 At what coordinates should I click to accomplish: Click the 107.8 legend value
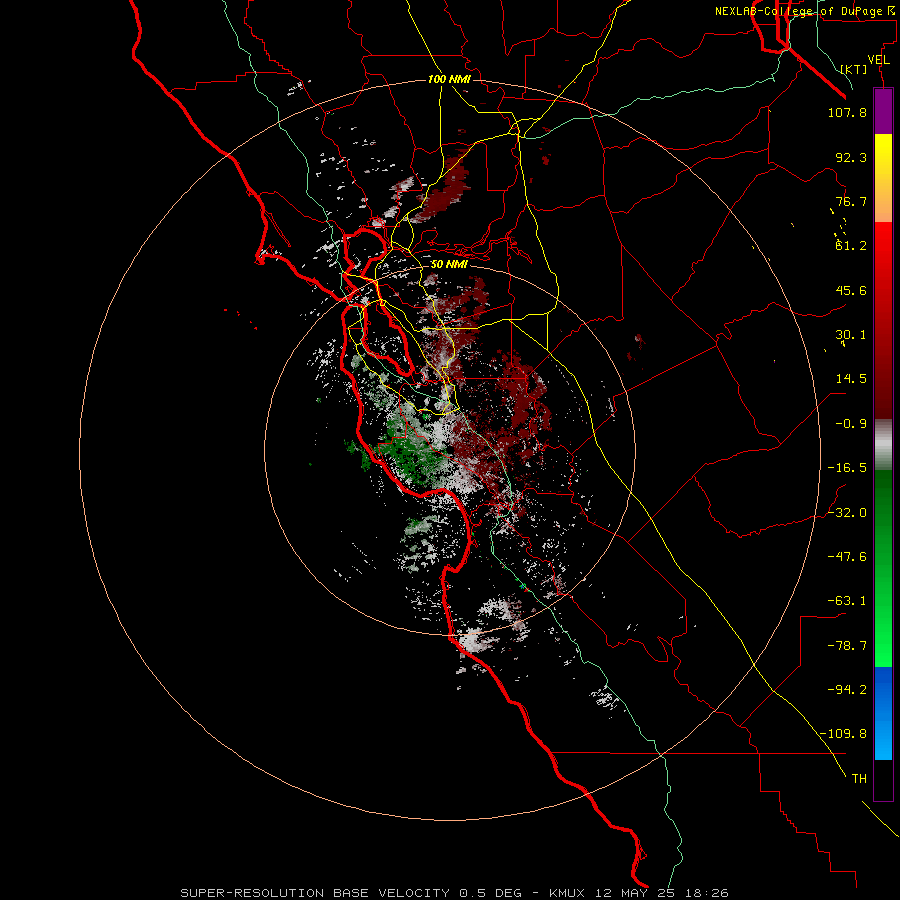[847, 112]
